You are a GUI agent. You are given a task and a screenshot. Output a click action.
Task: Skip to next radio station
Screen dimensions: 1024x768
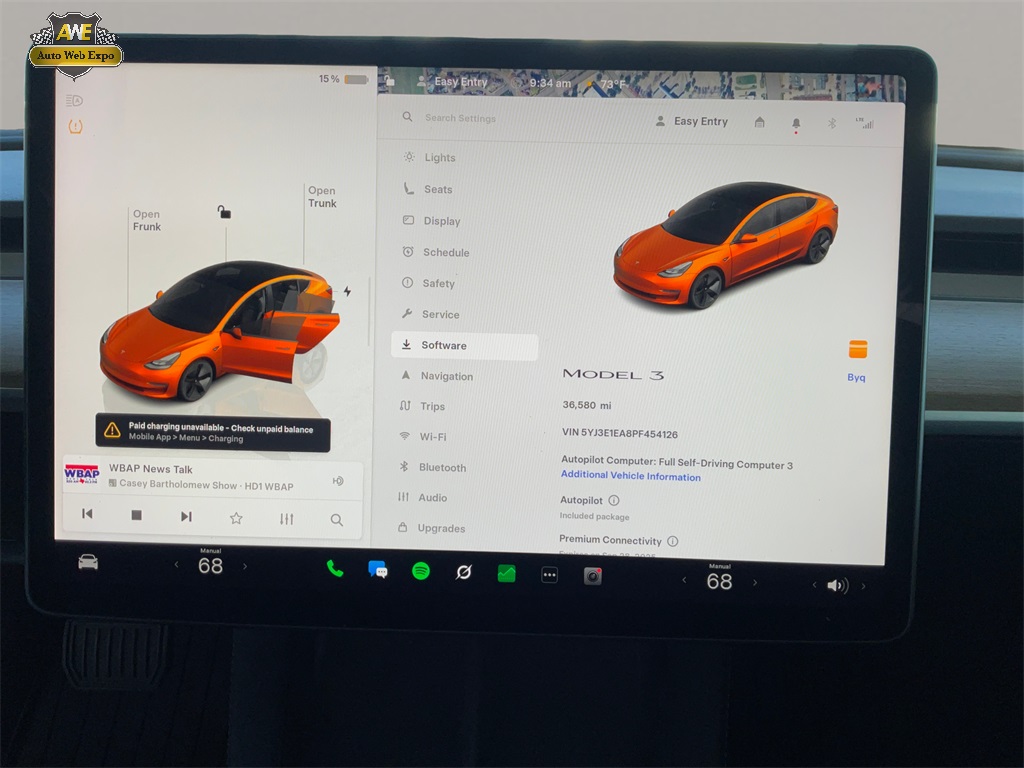click(186, 517)
